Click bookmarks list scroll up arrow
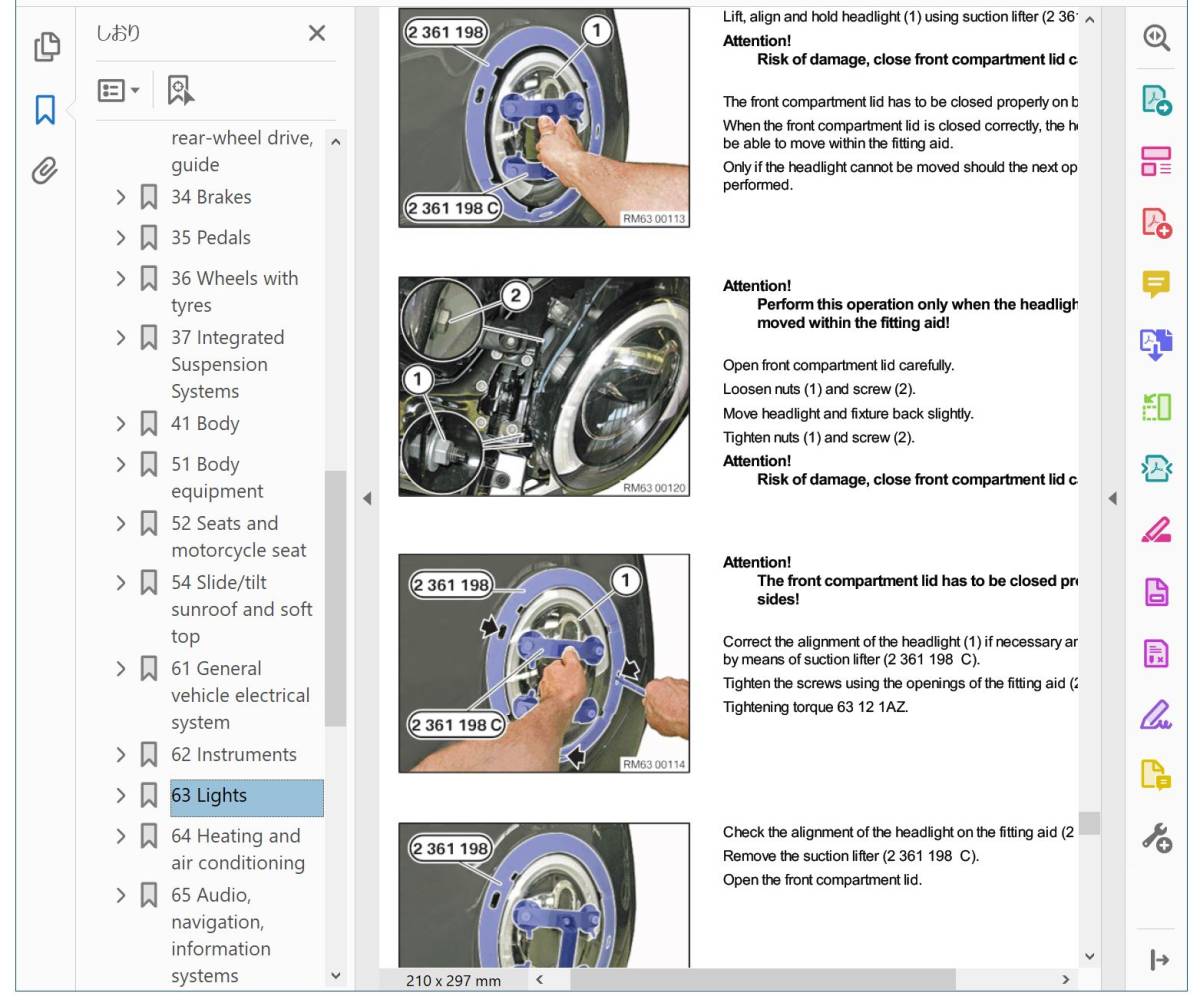The height and width of the screenshot is (1003, 1200). pos(335,142)
